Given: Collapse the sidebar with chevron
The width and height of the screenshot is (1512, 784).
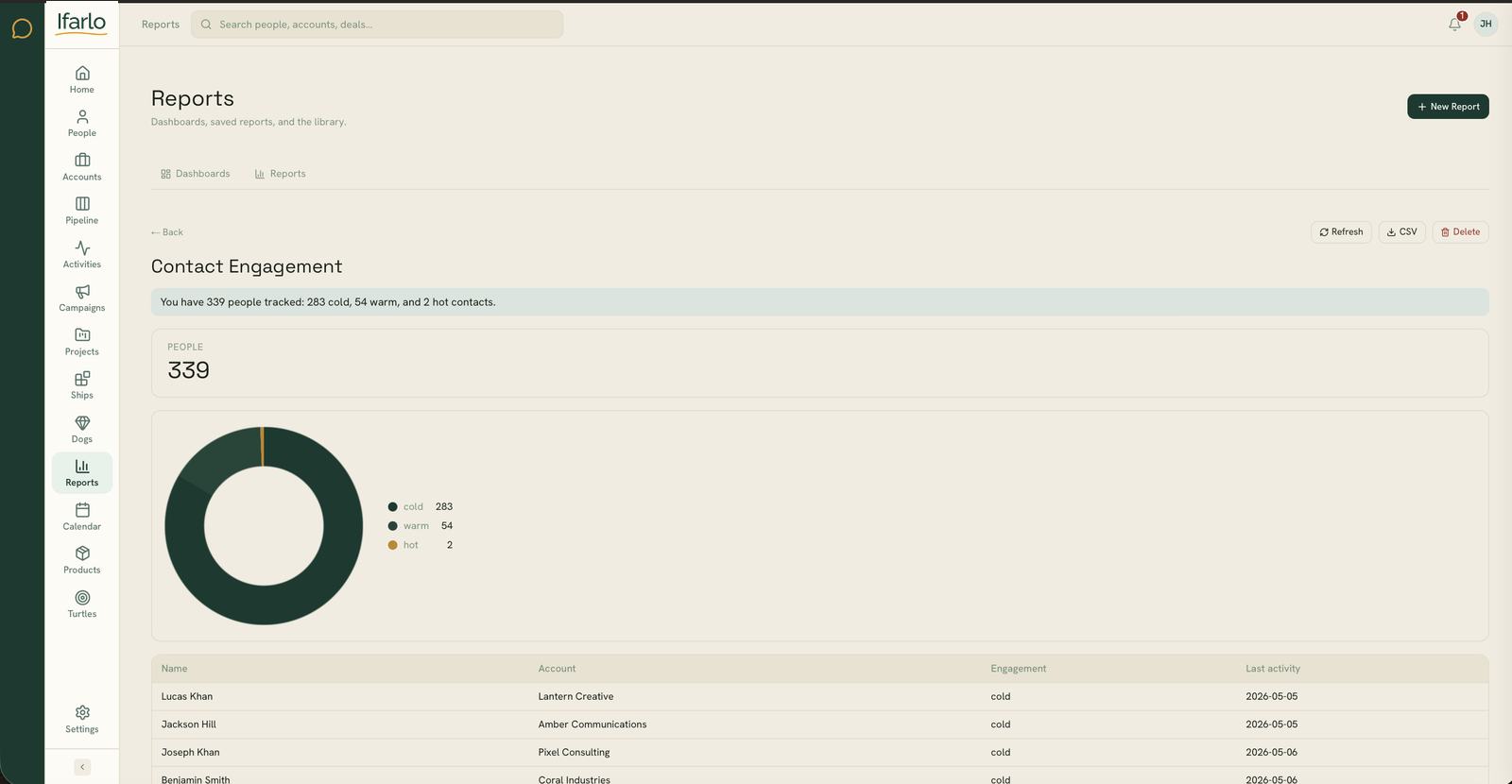Looking at the screenshot, I should point(82,767).
